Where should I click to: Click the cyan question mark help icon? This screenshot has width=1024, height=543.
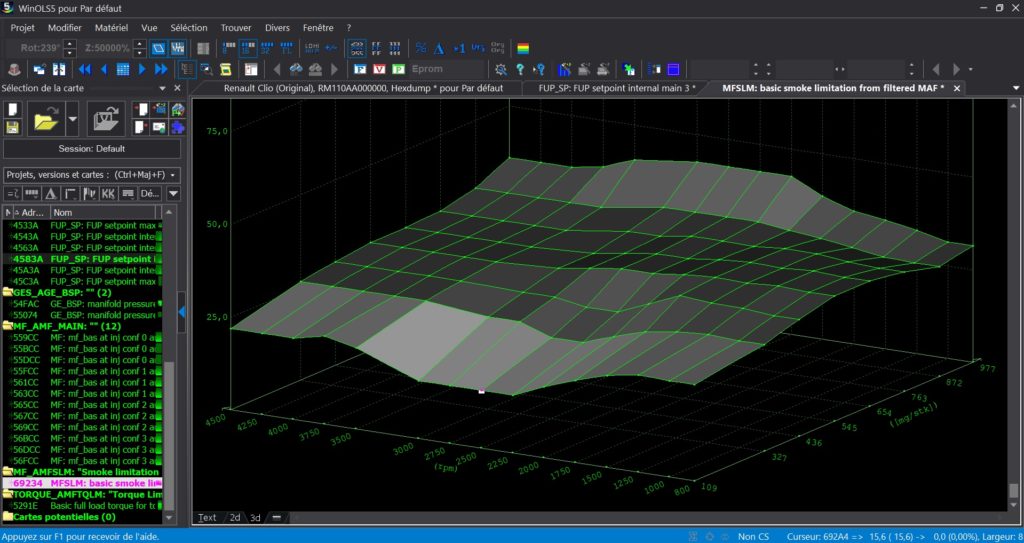(520, 69)
